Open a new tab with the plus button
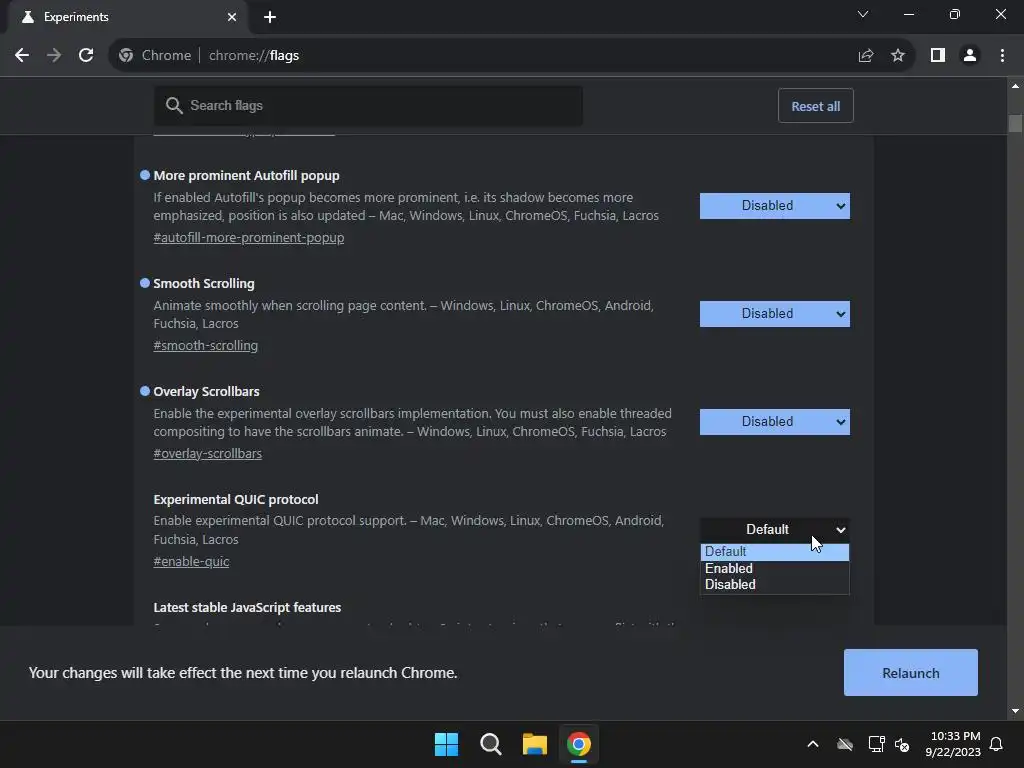This screenshot has width=1024, height=768. 270,17
